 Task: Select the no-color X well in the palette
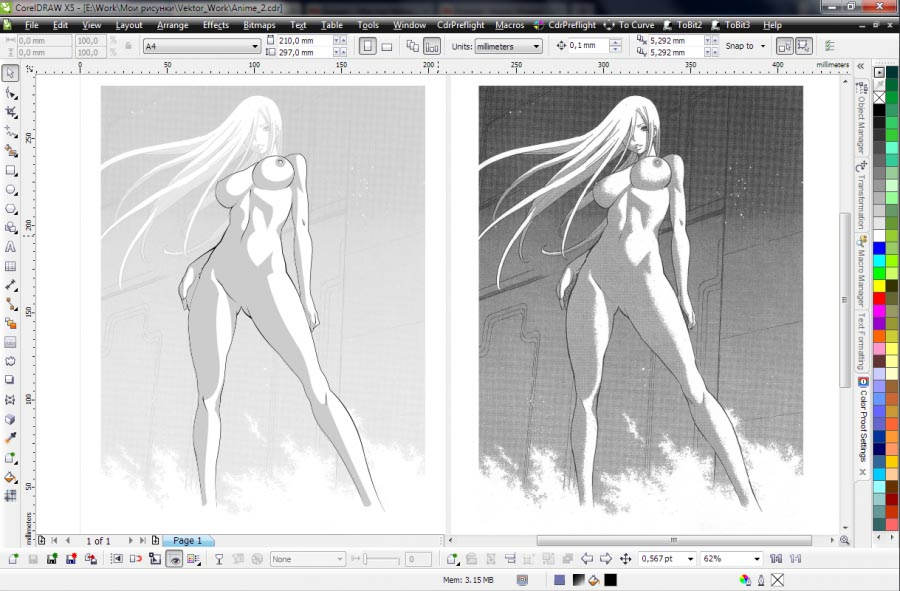879,97
